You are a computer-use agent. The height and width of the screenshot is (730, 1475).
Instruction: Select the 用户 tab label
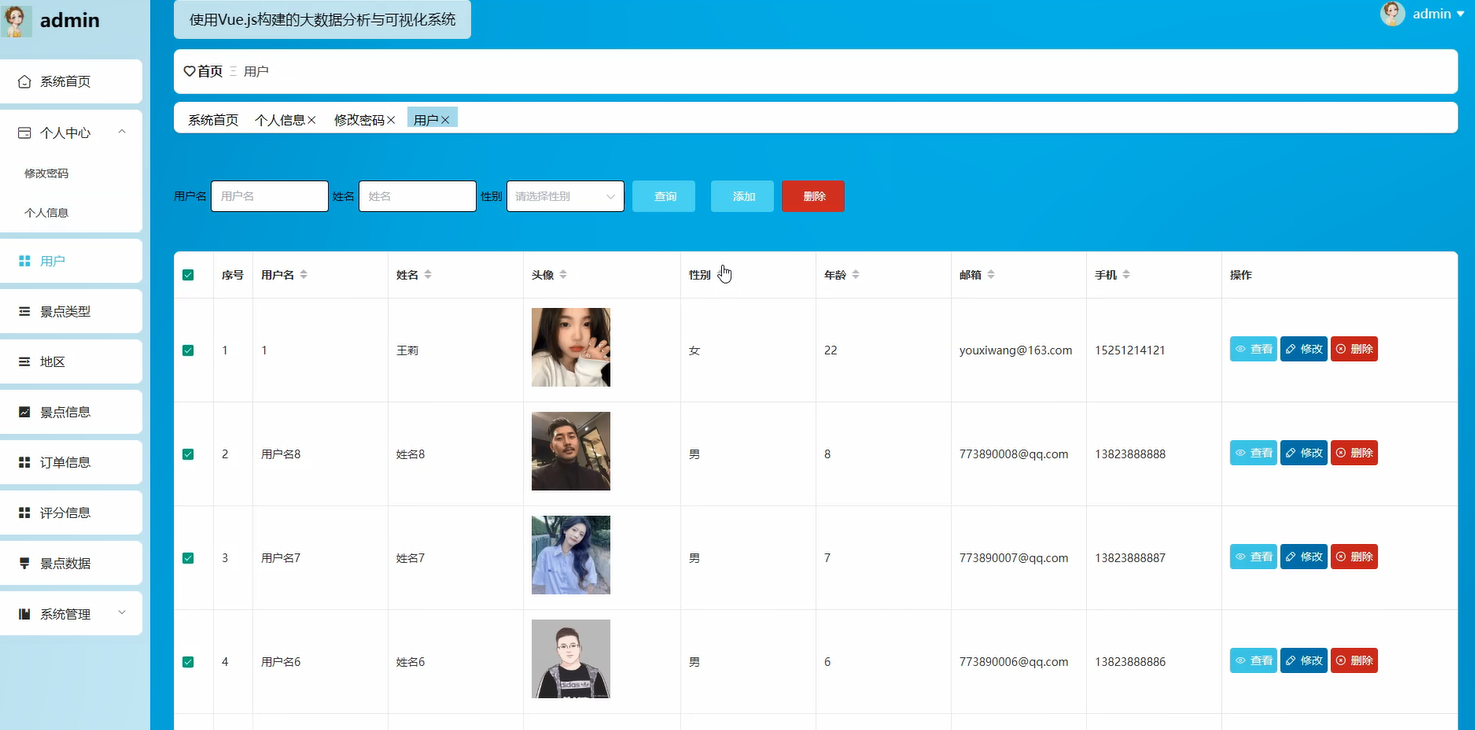coord(426,120)
